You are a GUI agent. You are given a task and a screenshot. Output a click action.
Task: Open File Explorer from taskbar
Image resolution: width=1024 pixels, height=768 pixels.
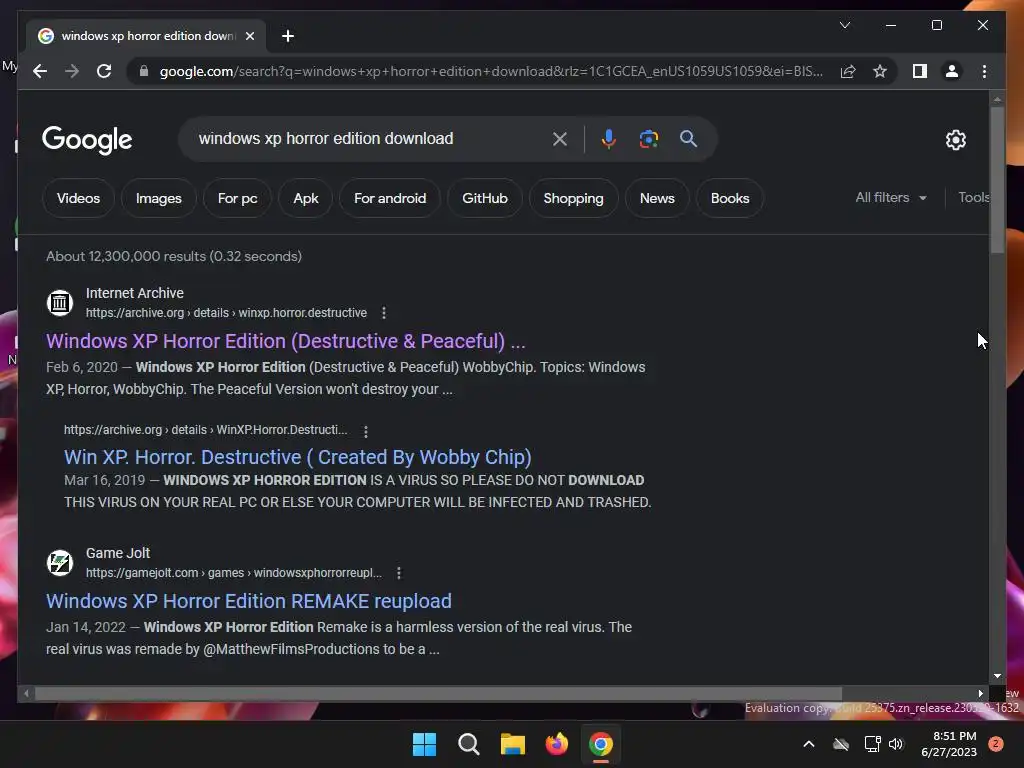point(513,744)
